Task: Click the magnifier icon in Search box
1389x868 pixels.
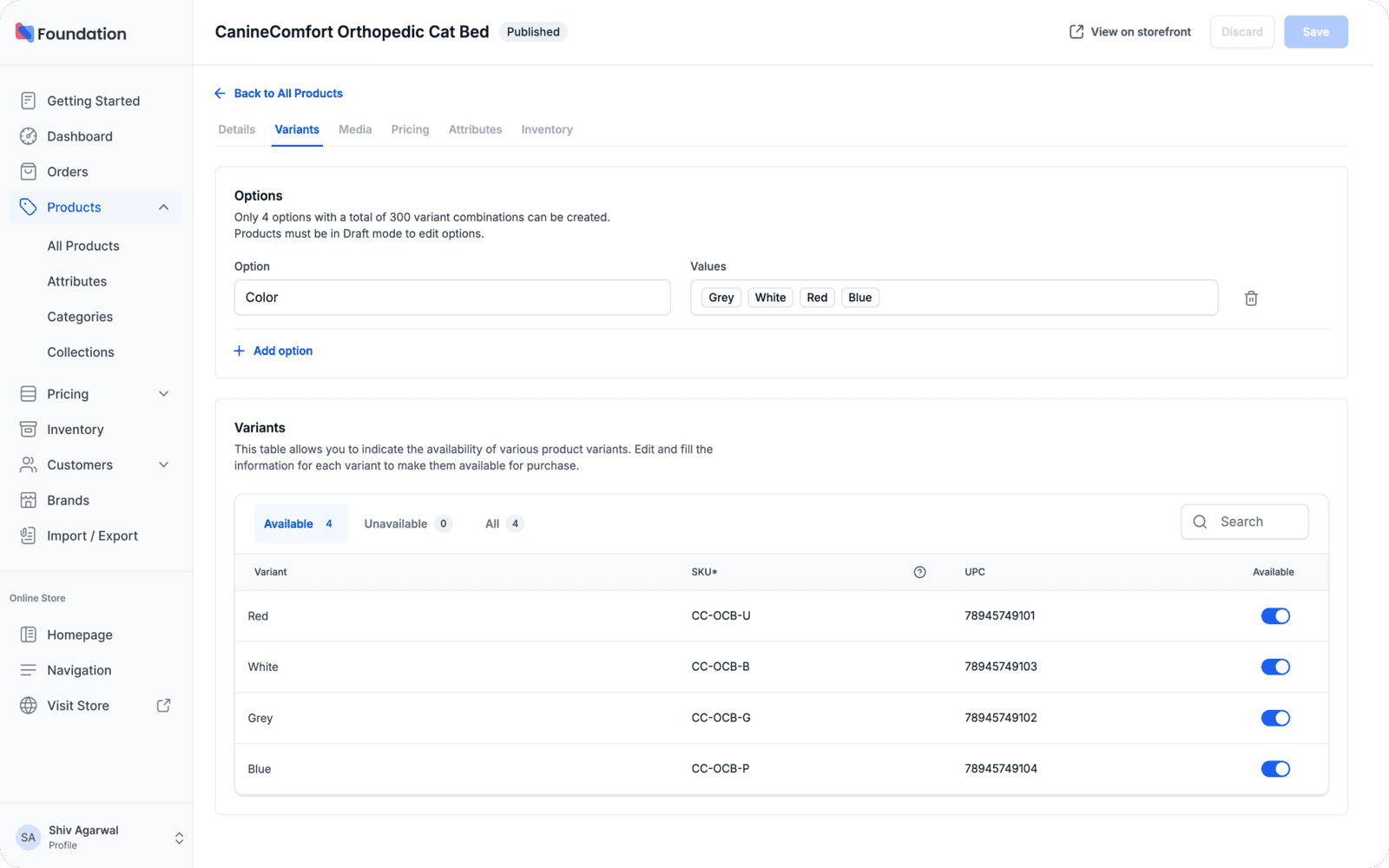Action: (x=1201, y=522)
